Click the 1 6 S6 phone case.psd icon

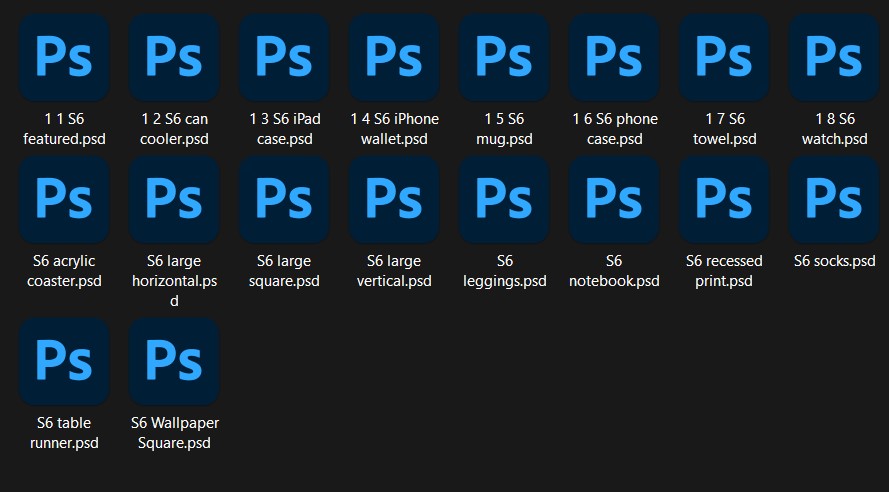[x=614, y=57]
